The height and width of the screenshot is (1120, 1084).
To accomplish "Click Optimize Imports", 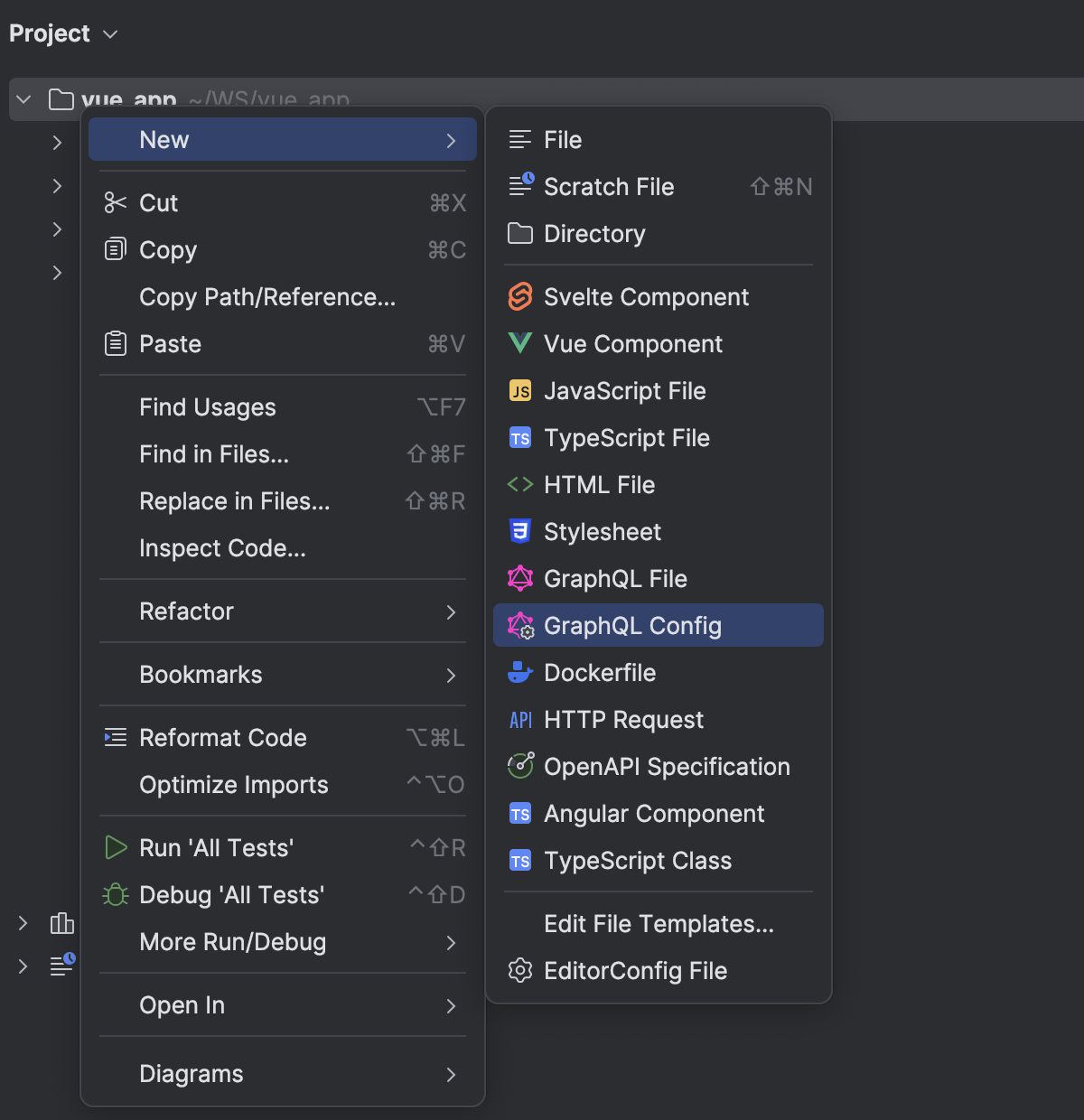I will (x=233, y=784).
